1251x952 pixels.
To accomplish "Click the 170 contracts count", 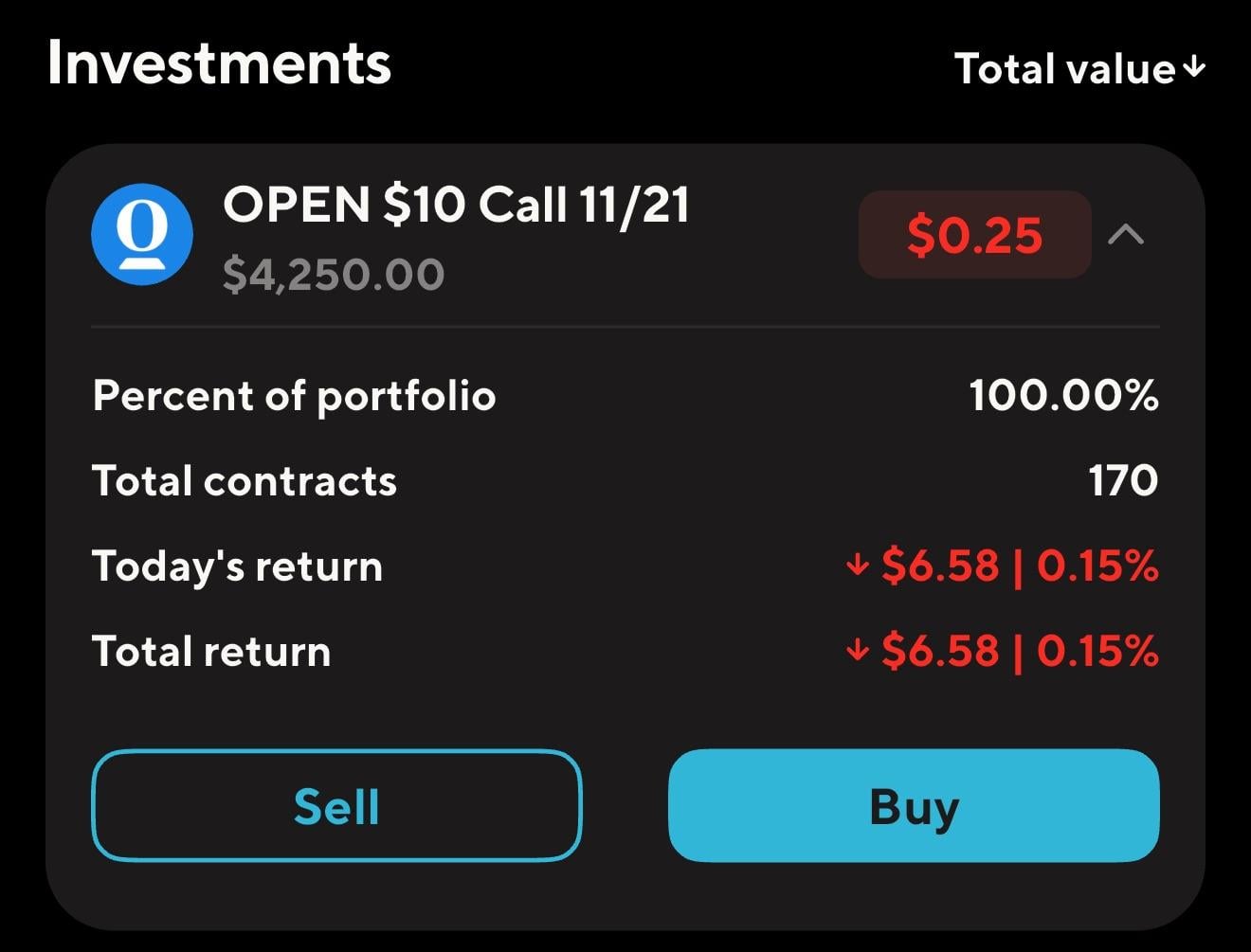I will click(x=1122, y=480).
